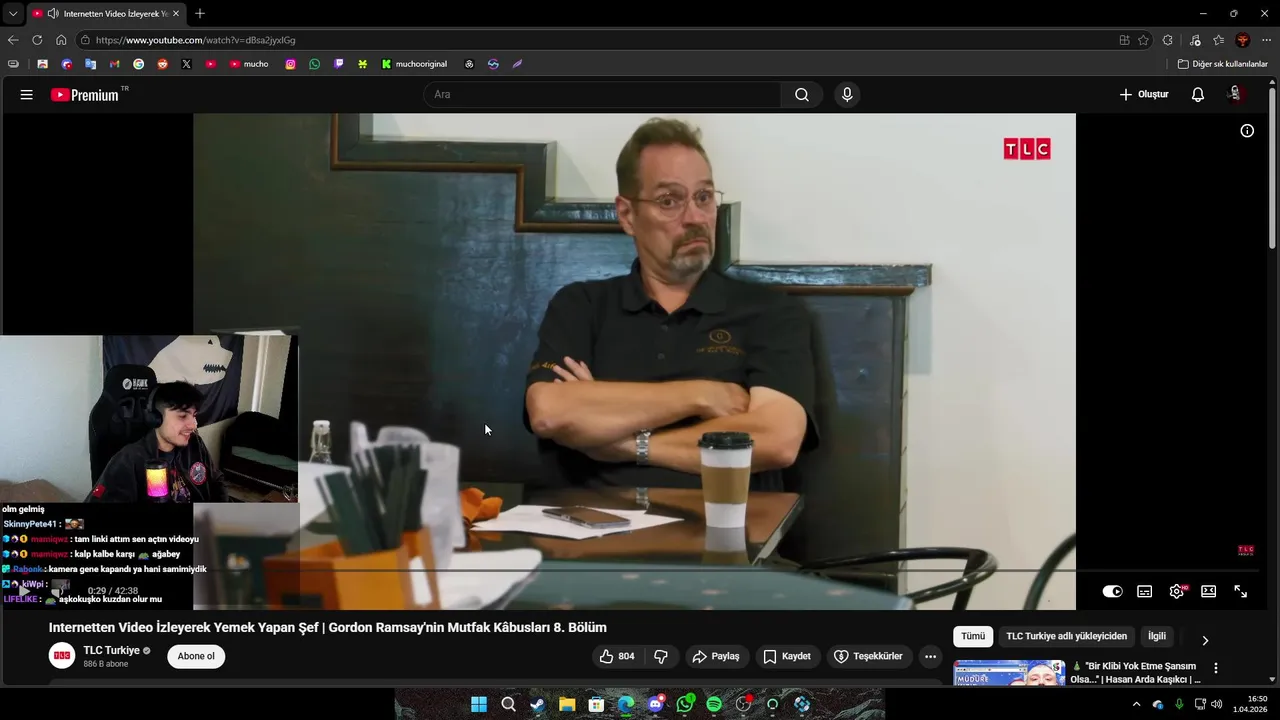Enter fullscreen in the video player
The image size is (1280, 720).
pos(1240,592)
